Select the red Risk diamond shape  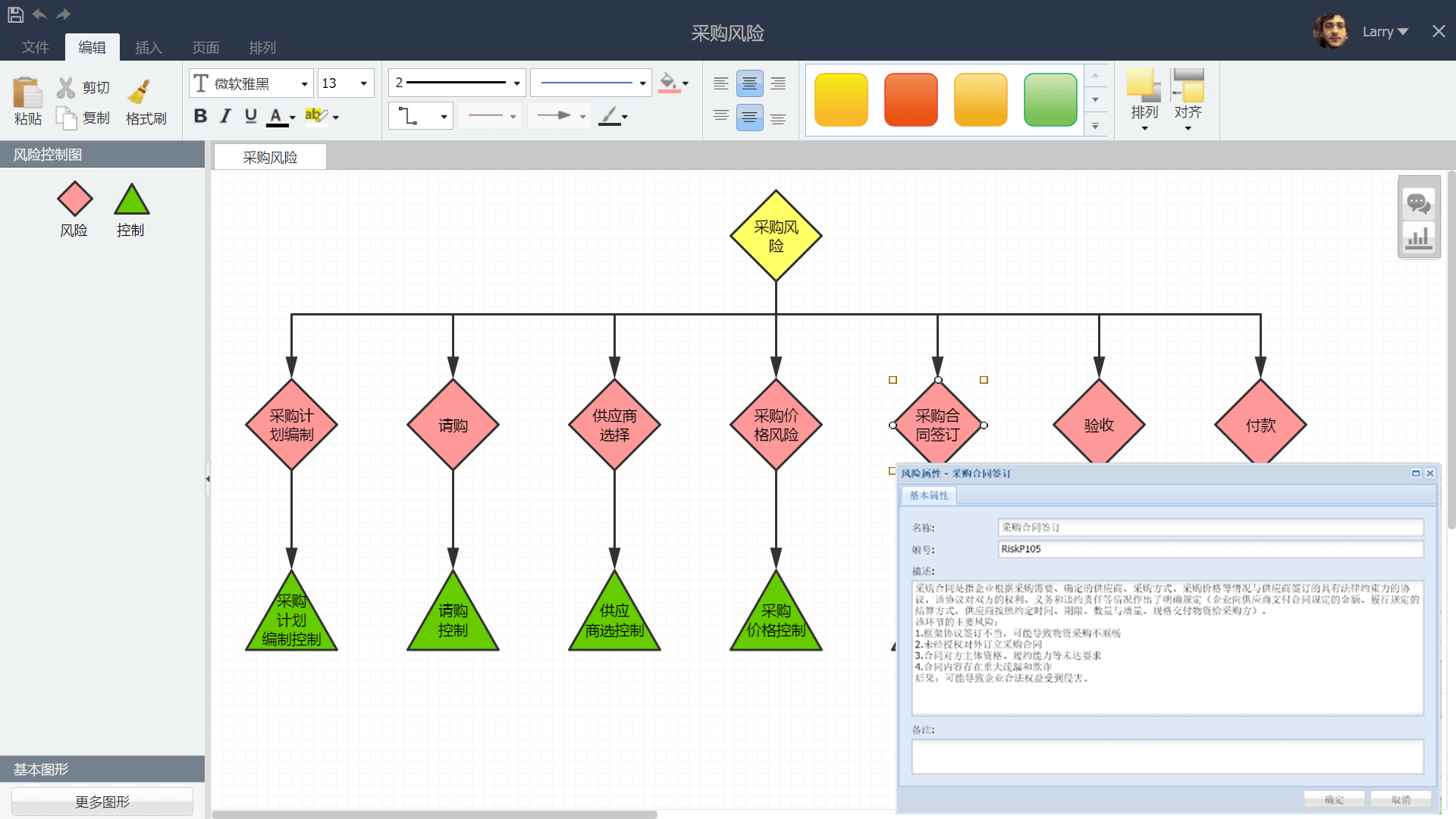click(x=74, y=199)
